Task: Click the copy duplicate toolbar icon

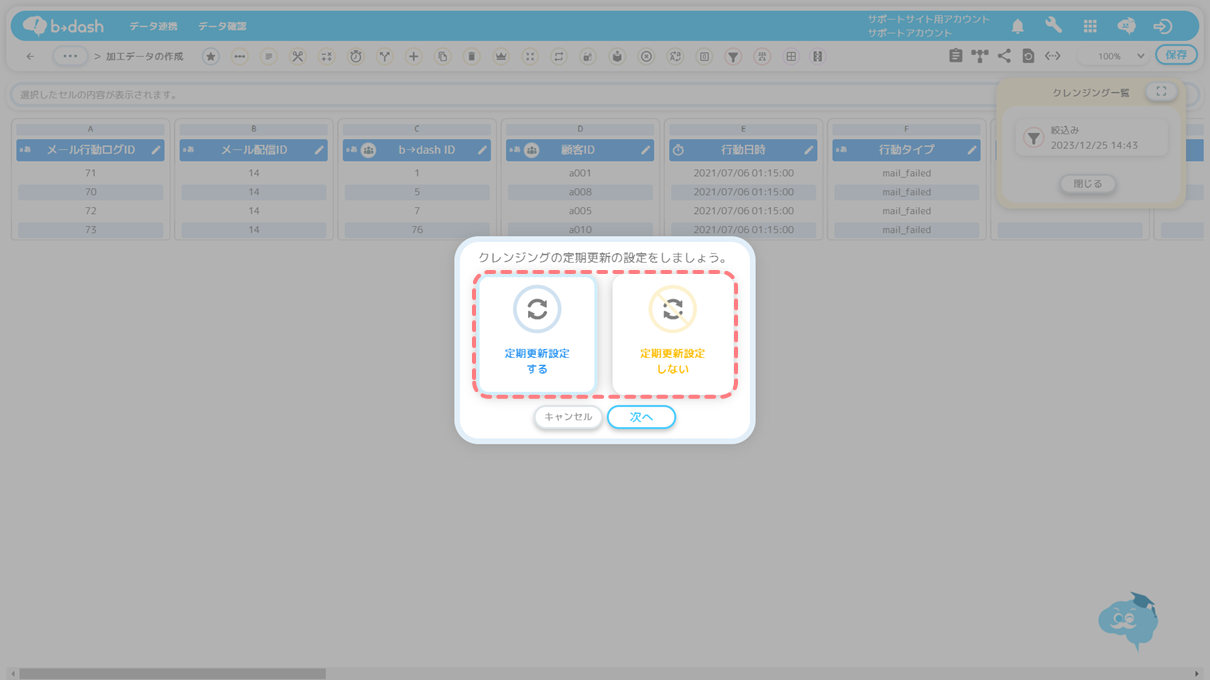Action: 442,57
